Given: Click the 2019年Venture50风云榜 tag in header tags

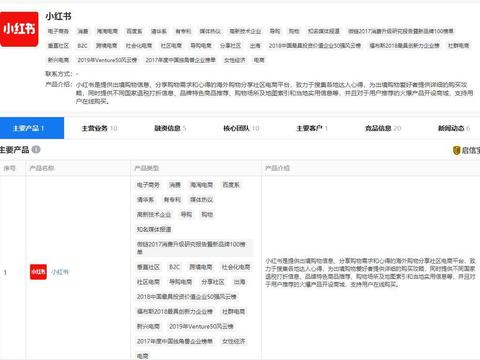Looking at the screenshot, I should [x=107, y=60].
